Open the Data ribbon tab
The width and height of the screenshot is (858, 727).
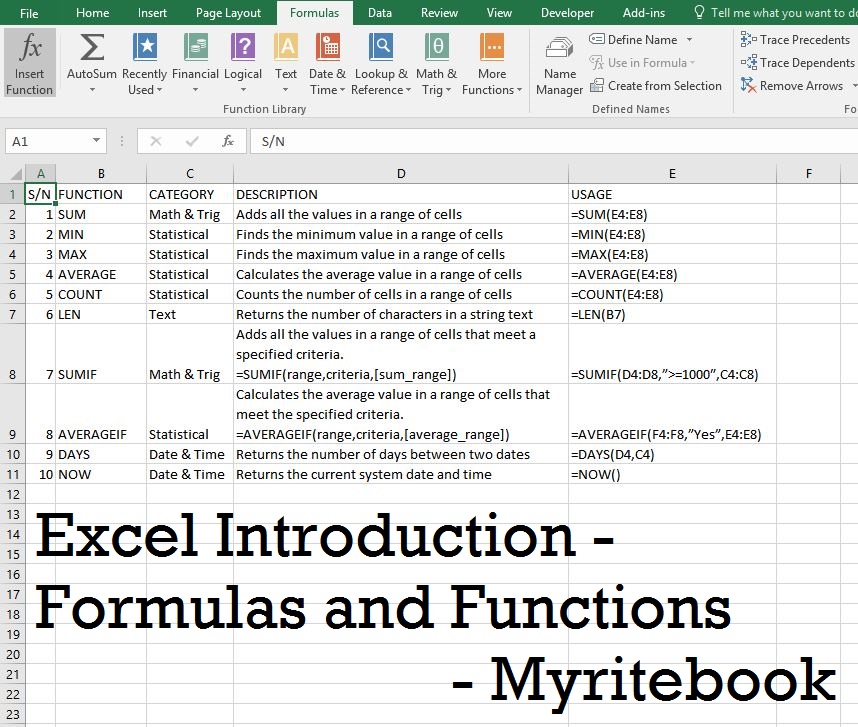tap(379, 13)
